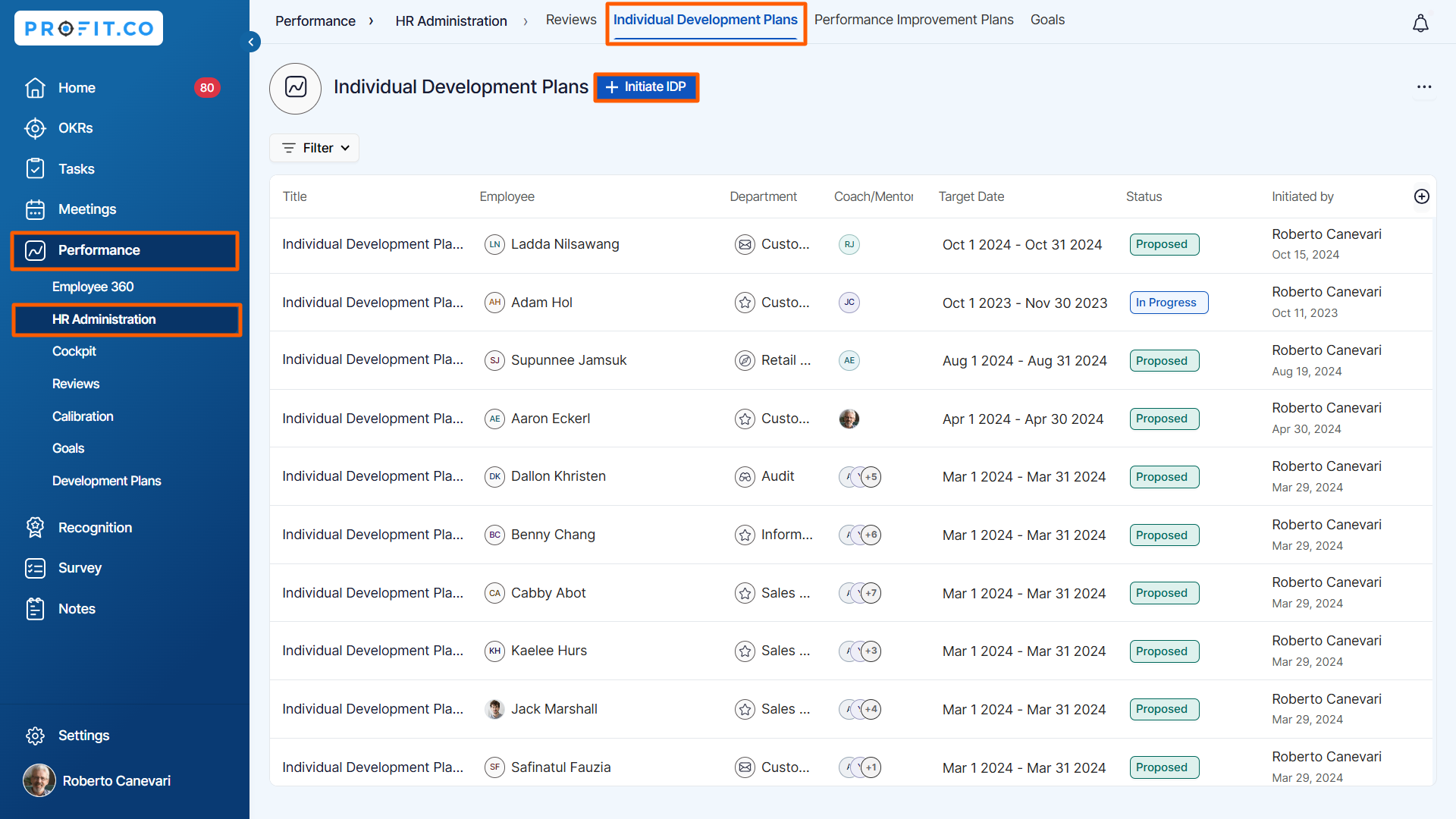Click the Individual Development Plans page icon
The image size is (1456, 819).
[x=296, y=88]
